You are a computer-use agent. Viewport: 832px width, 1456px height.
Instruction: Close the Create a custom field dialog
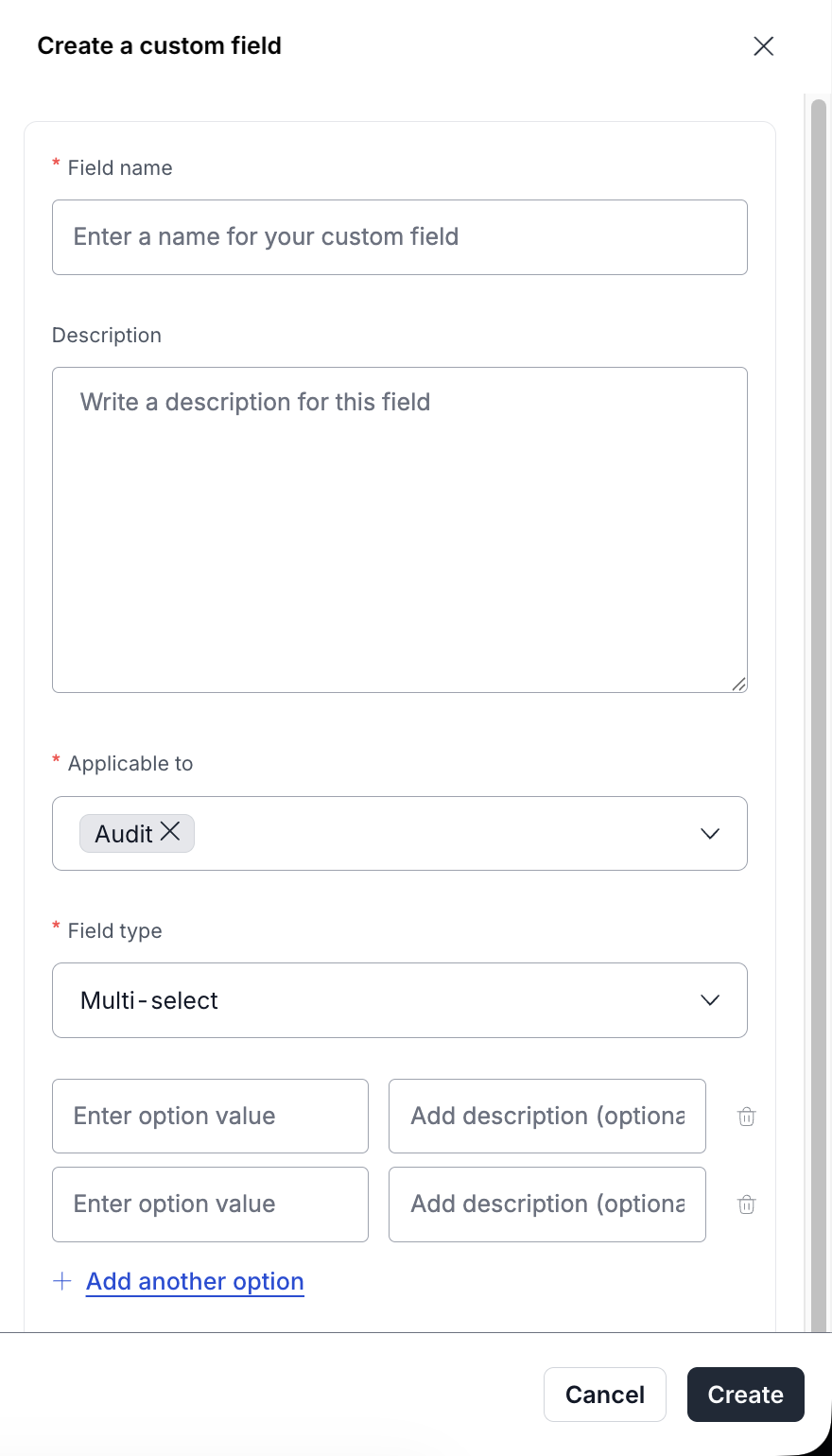tap(763, 45)
